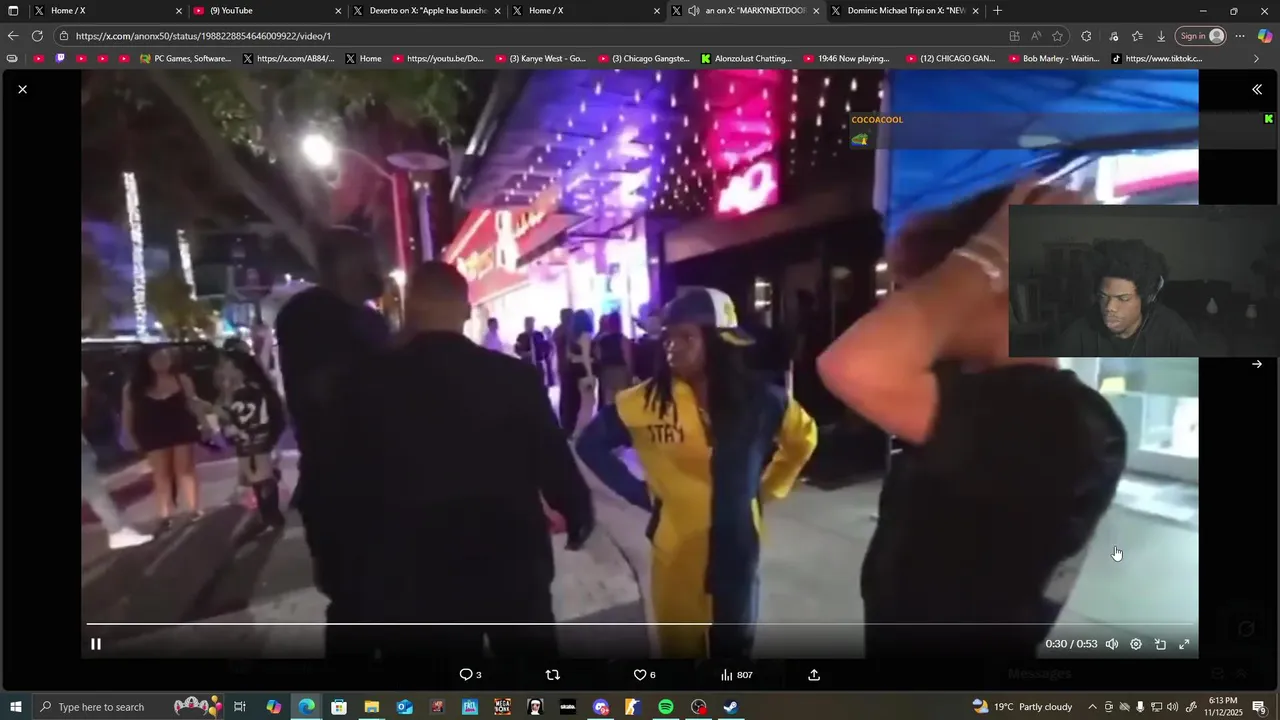Seek on the video progress bar
1280x720 pixels.
640,623
